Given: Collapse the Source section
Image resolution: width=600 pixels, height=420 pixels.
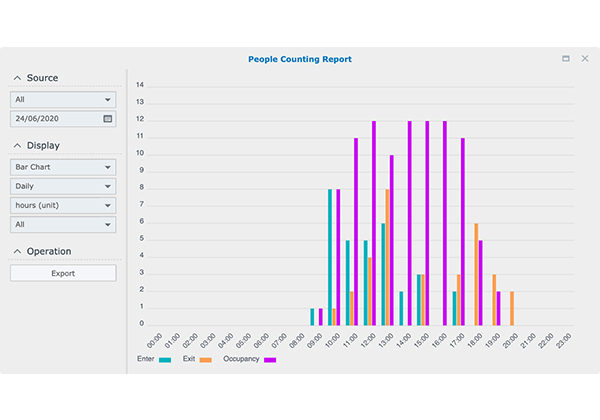Looking at the screenshot, I should pos(17,78).
